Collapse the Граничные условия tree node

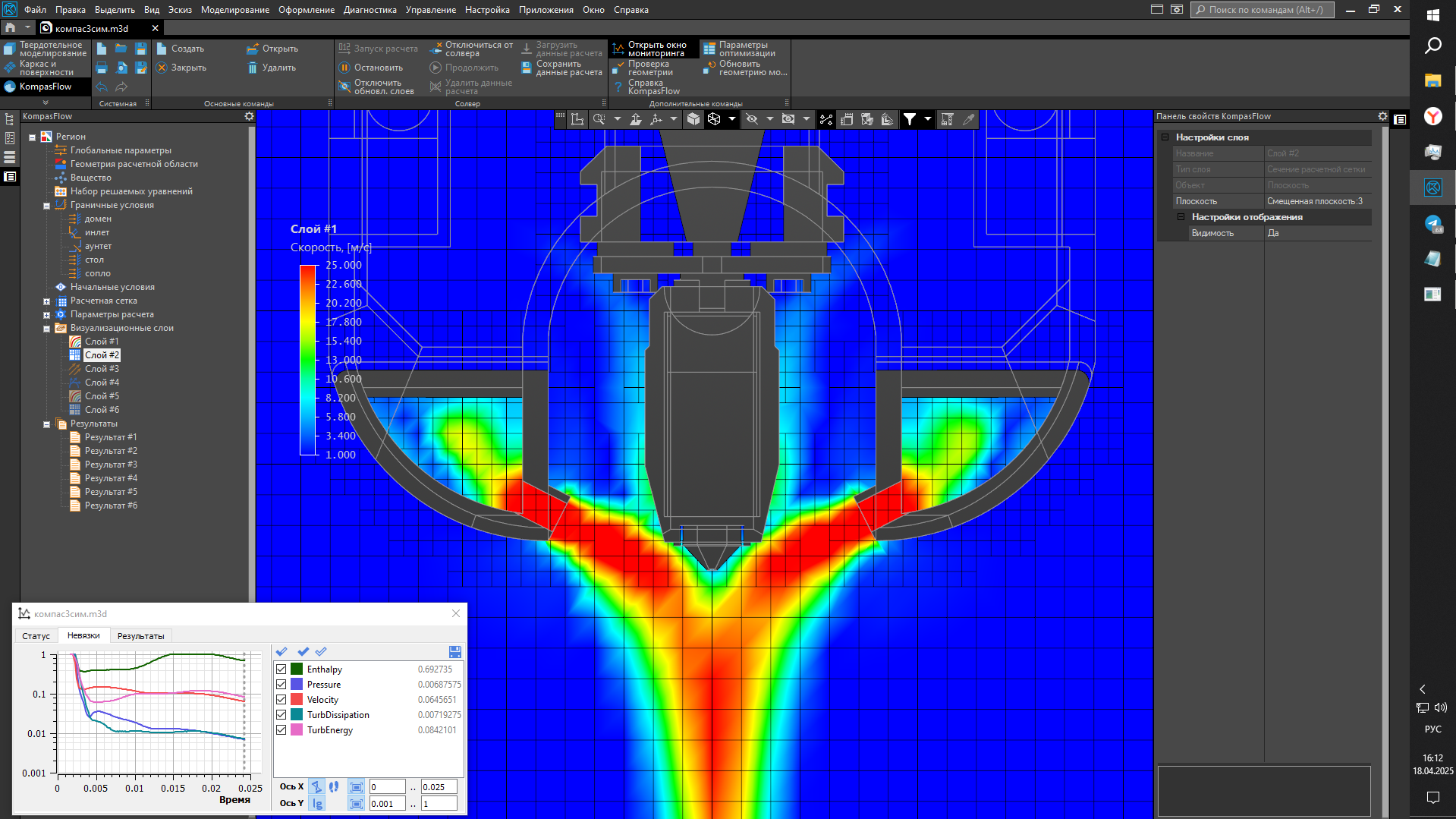pos(46,206)
